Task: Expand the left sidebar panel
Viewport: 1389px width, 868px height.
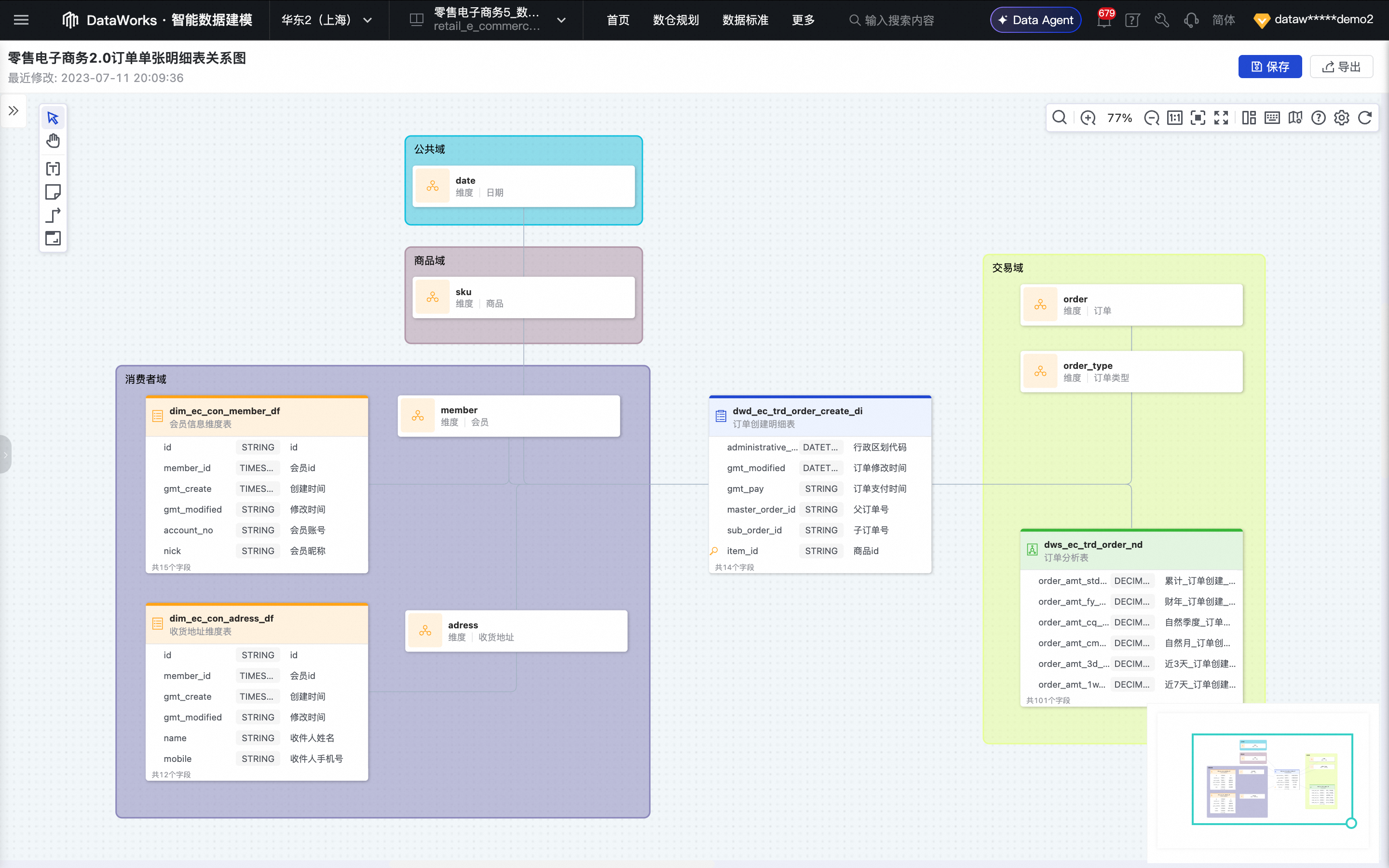Action: 13,111
